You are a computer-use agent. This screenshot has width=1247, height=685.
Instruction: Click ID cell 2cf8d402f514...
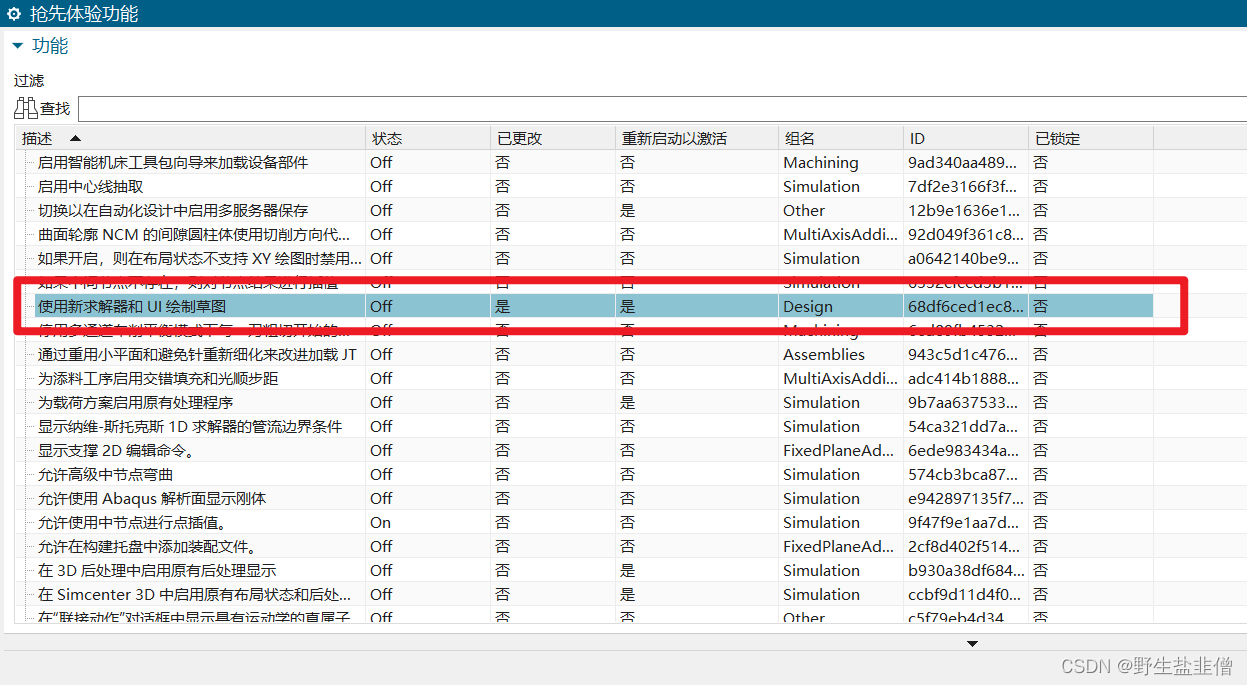(966, 546)
